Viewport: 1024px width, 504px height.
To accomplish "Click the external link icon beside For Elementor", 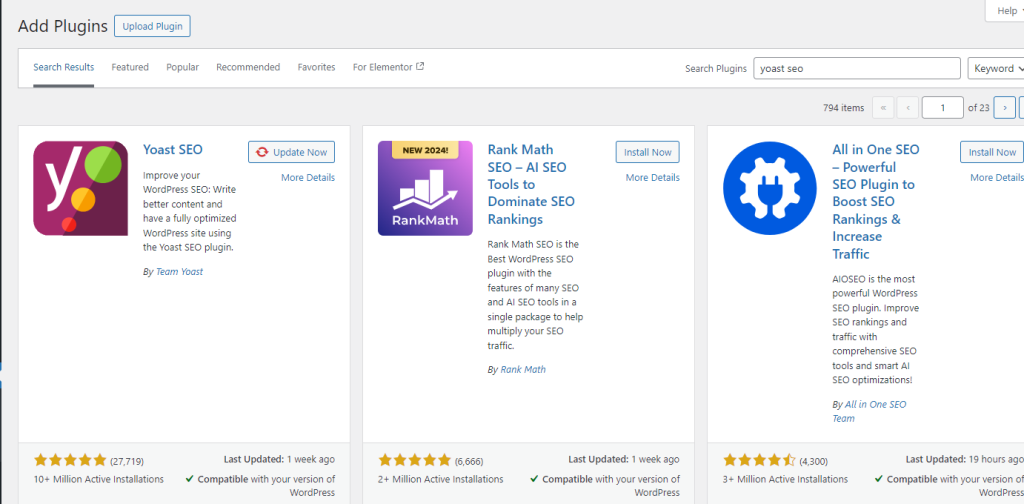I will coord(420,66).
